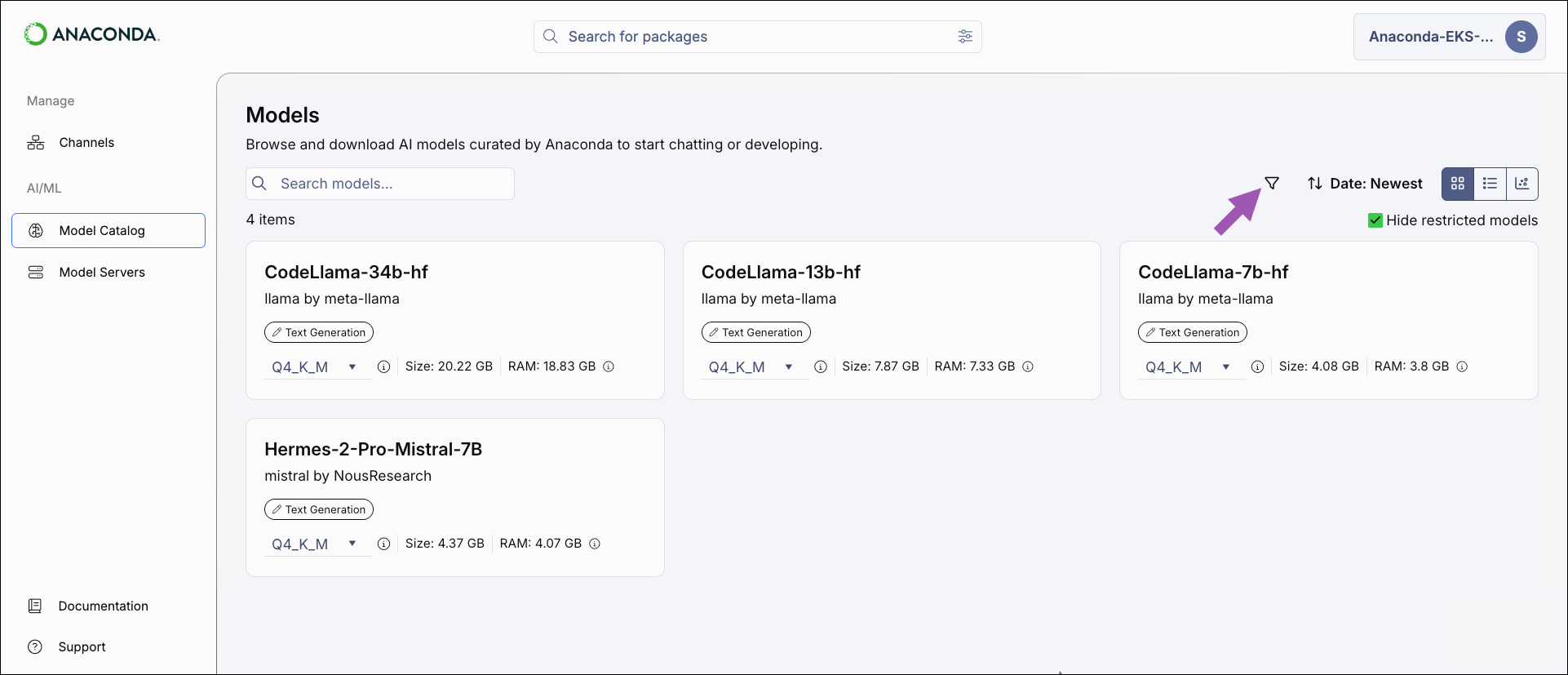This screenshot has height=675, width=1568.
Task: Open CodeLlama-34b-hf model card title
Action: (346, 272)
